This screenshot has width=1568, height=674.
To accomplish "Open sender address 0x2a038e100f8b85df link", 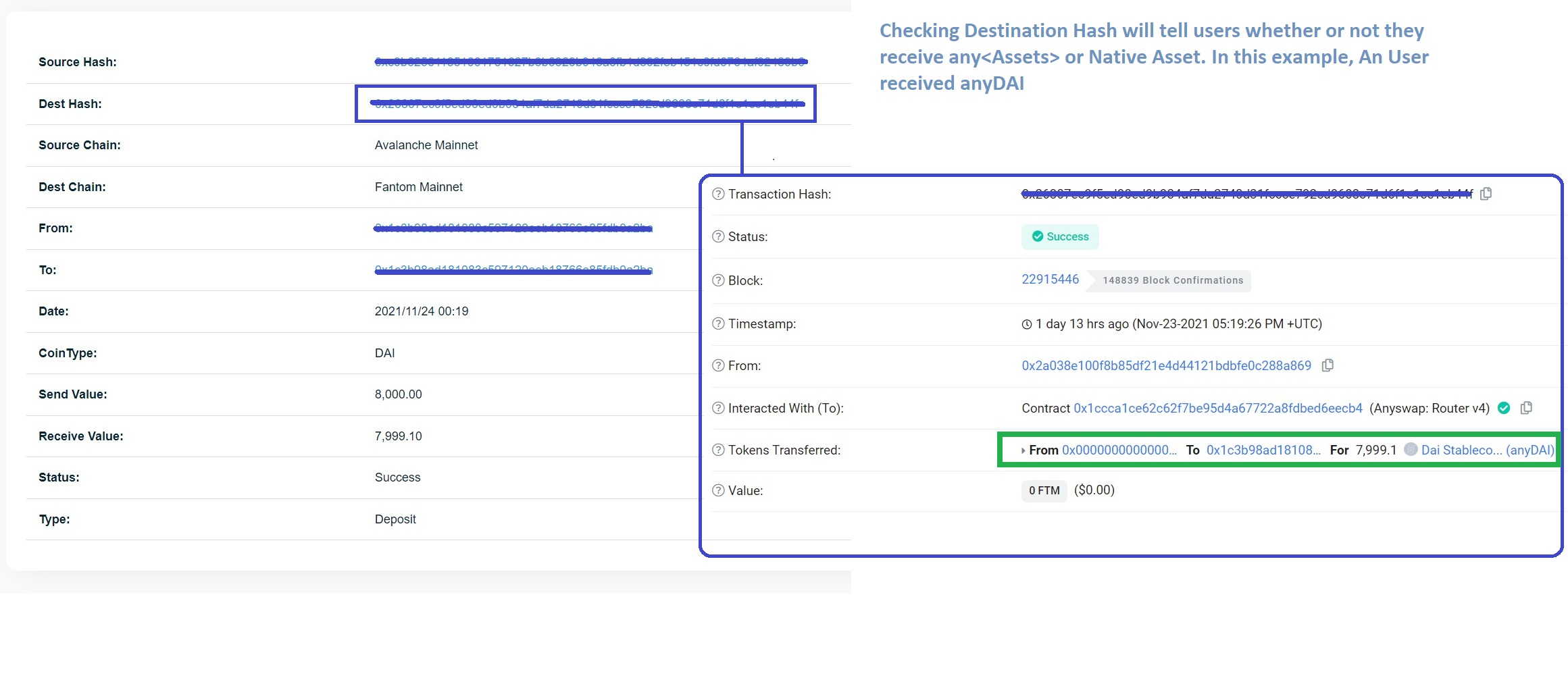I will coord(1166,365).
